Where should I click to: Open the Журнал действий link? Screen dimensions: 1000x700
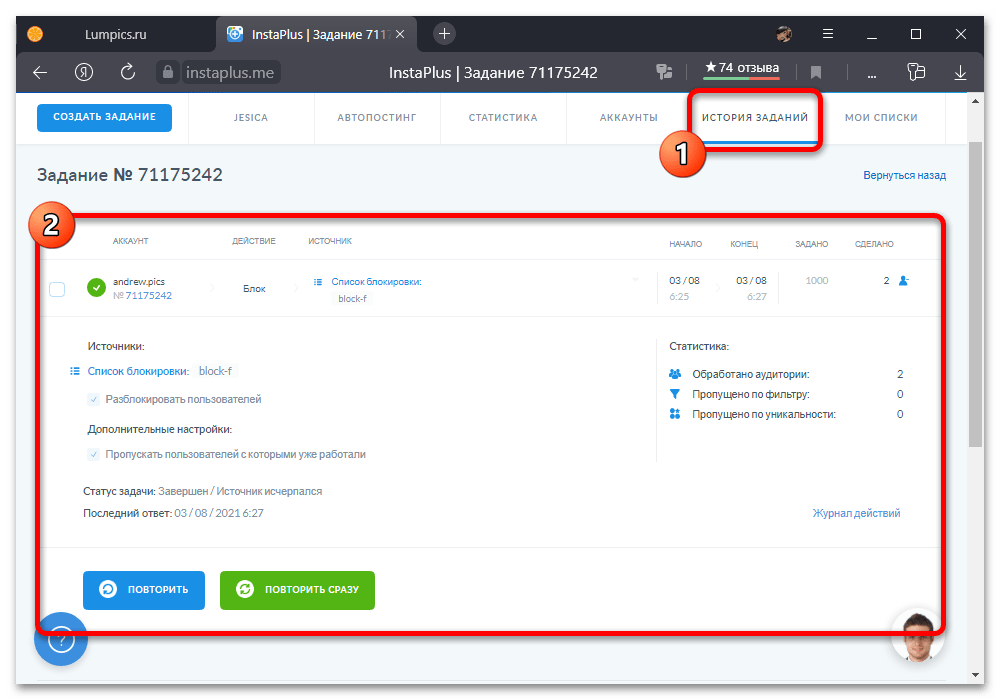[856, 513]
